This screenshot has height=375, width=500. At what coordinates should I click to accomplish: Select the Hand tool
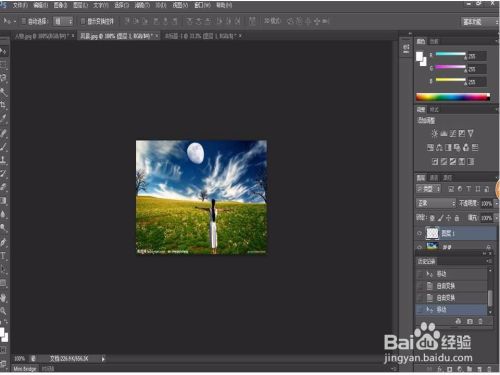(3, 298)
